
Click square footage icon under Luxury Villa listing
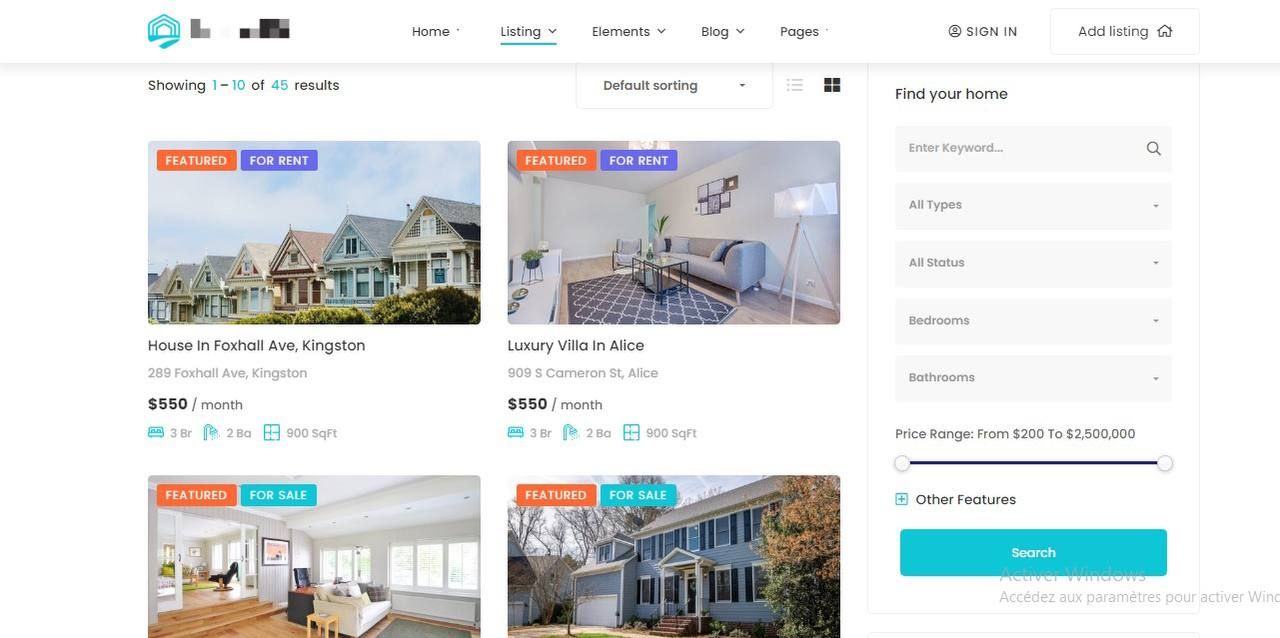(x=631, y=433)
